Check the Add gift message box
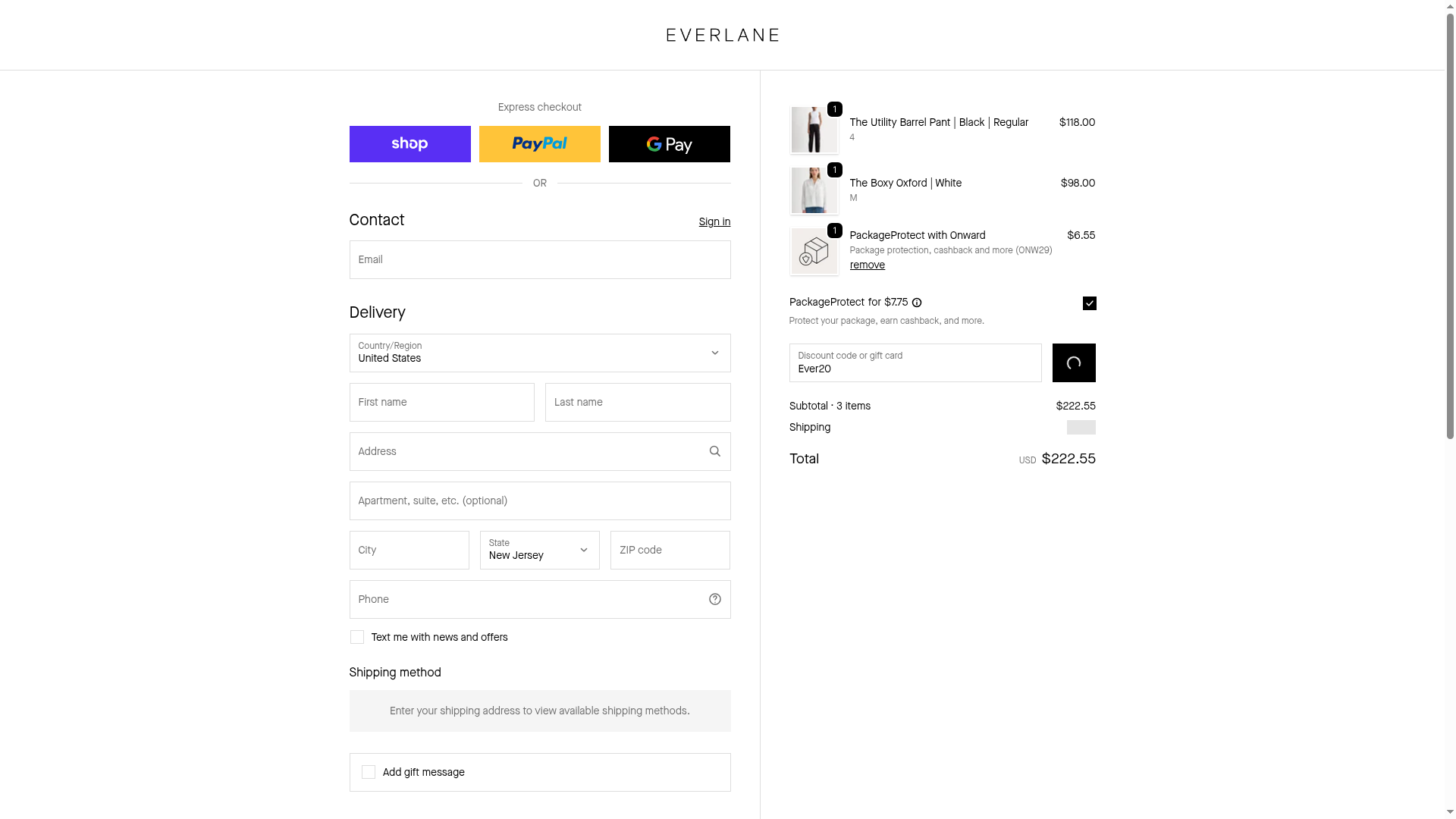Viewport: 1456px width, 819px height. coord(369,772)
